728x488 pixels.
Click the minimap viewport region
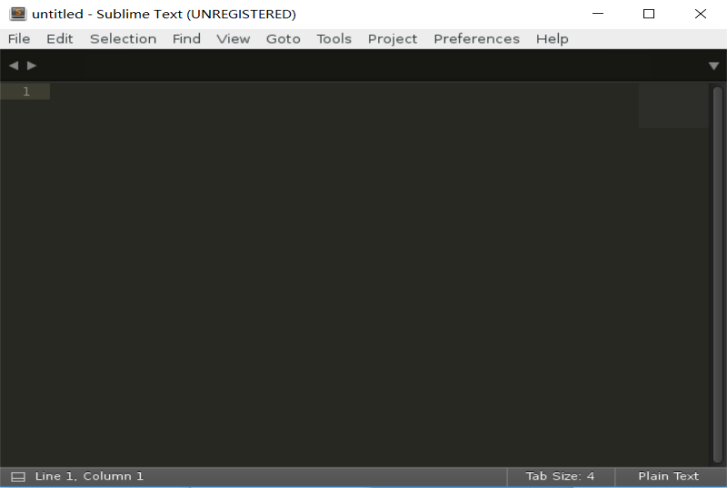[x=673, y=105]
